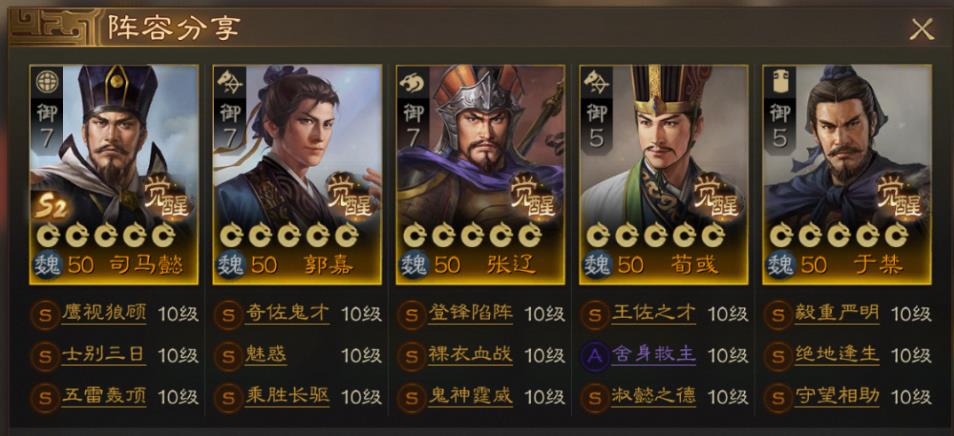The image size is (954, 436).
Task: Click the cavalry horse icon on 郭嘉 card
Action: [x=229, y=81]
